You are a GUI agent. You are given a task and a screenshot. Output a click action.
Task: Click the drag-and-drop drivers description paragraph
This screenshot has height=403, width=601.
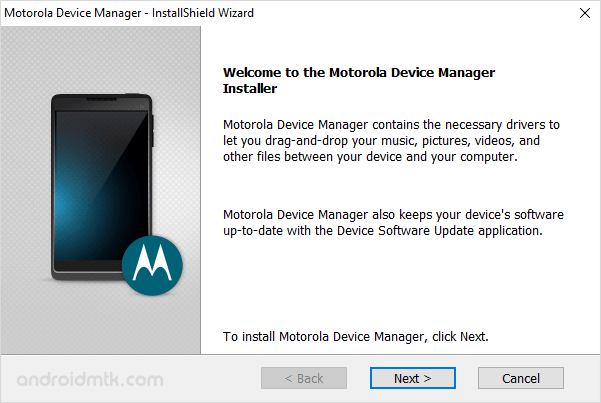(x=391, y=141)
